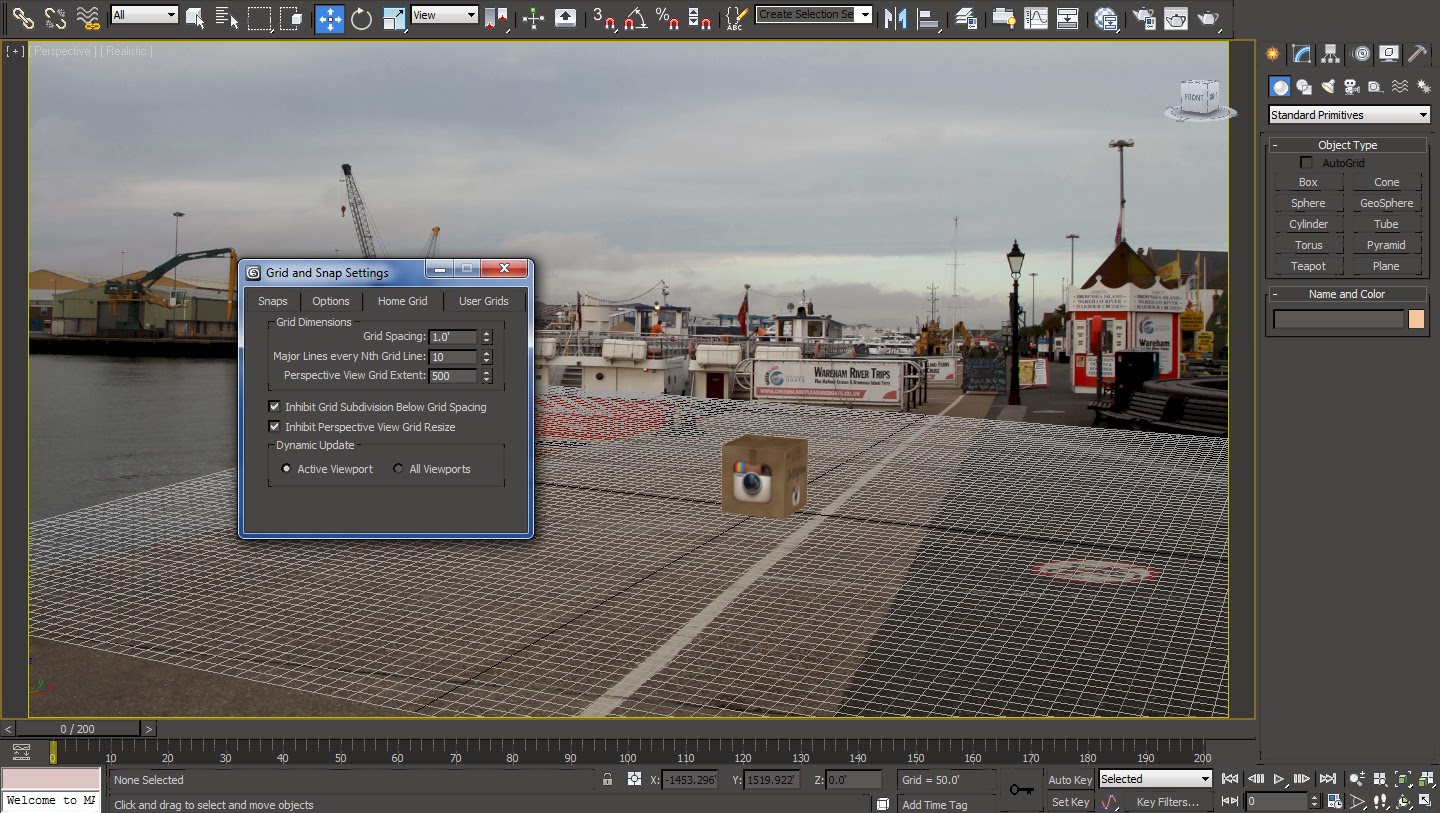Switch to the Snaps tab
This screenshot has width=1440, height=813.
272,301
